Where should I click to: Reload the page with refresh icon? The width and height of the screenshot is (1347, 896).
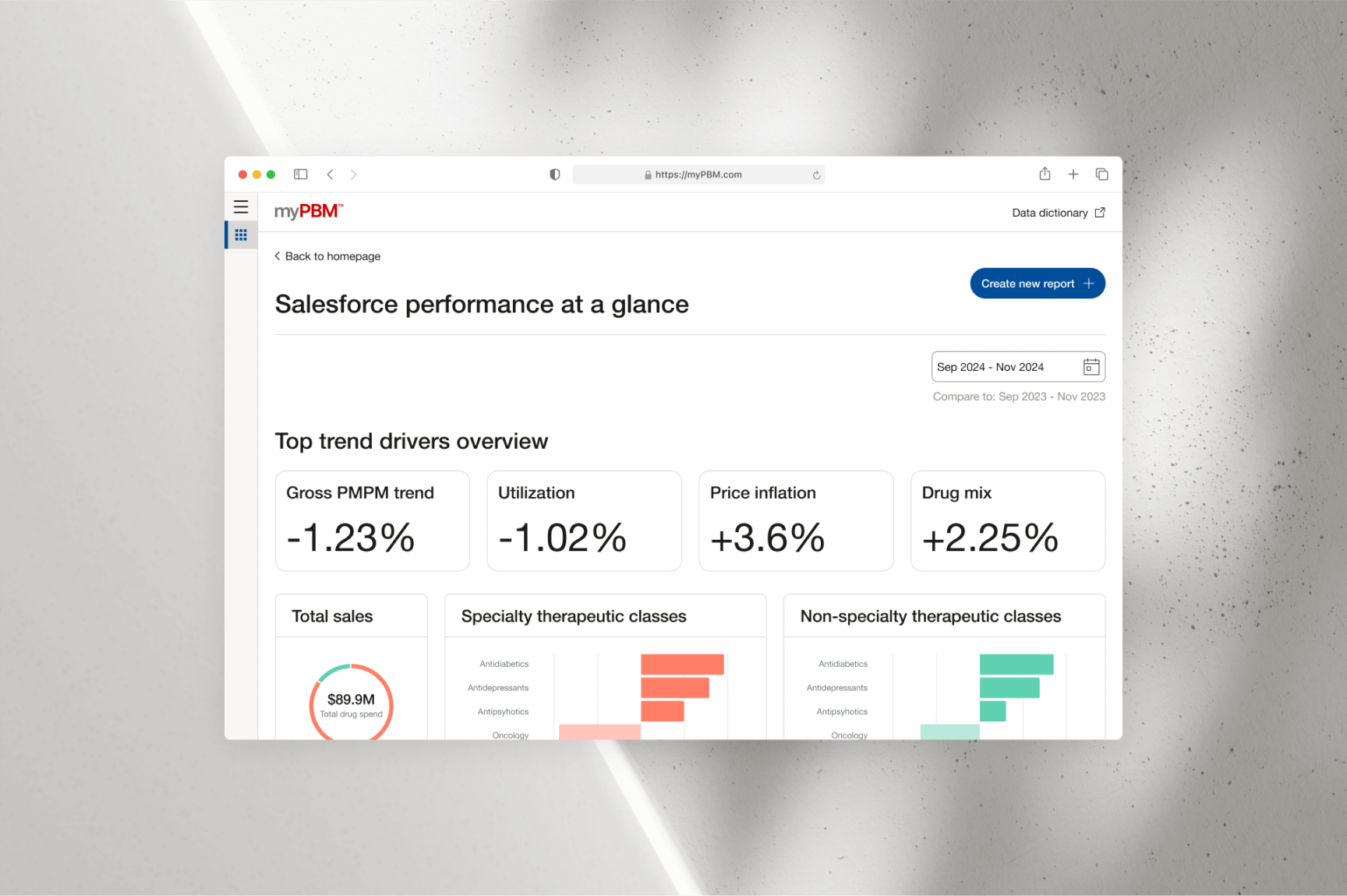816,175
